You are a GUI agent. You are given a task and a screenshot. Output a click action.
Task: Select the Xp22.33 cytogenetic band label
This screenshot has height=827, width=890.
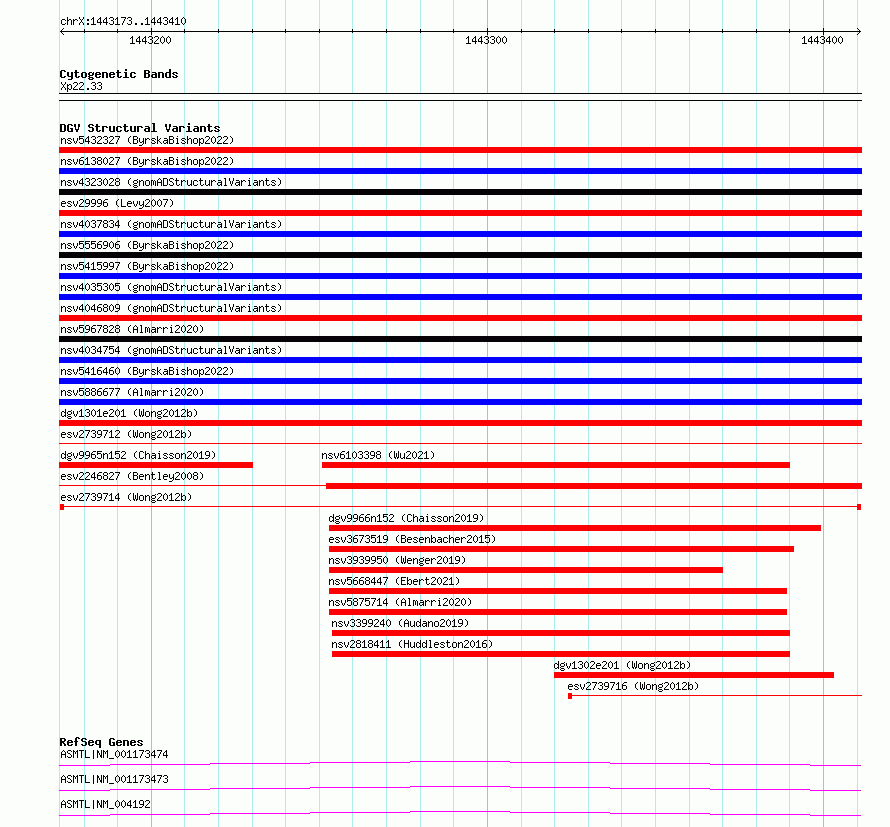[81, 86]
